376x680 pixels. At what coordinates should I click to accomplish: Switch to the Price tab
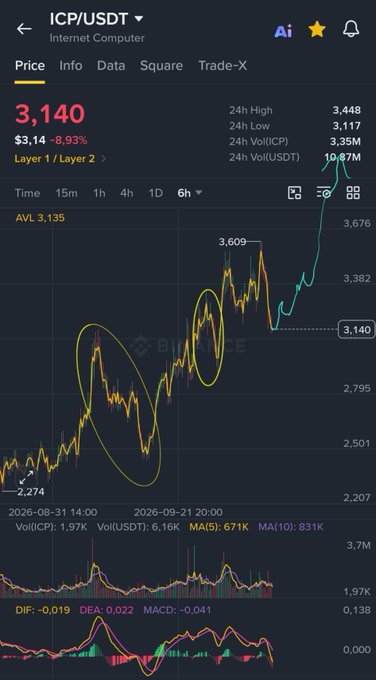pyautogui.click(x=30, y=65)
